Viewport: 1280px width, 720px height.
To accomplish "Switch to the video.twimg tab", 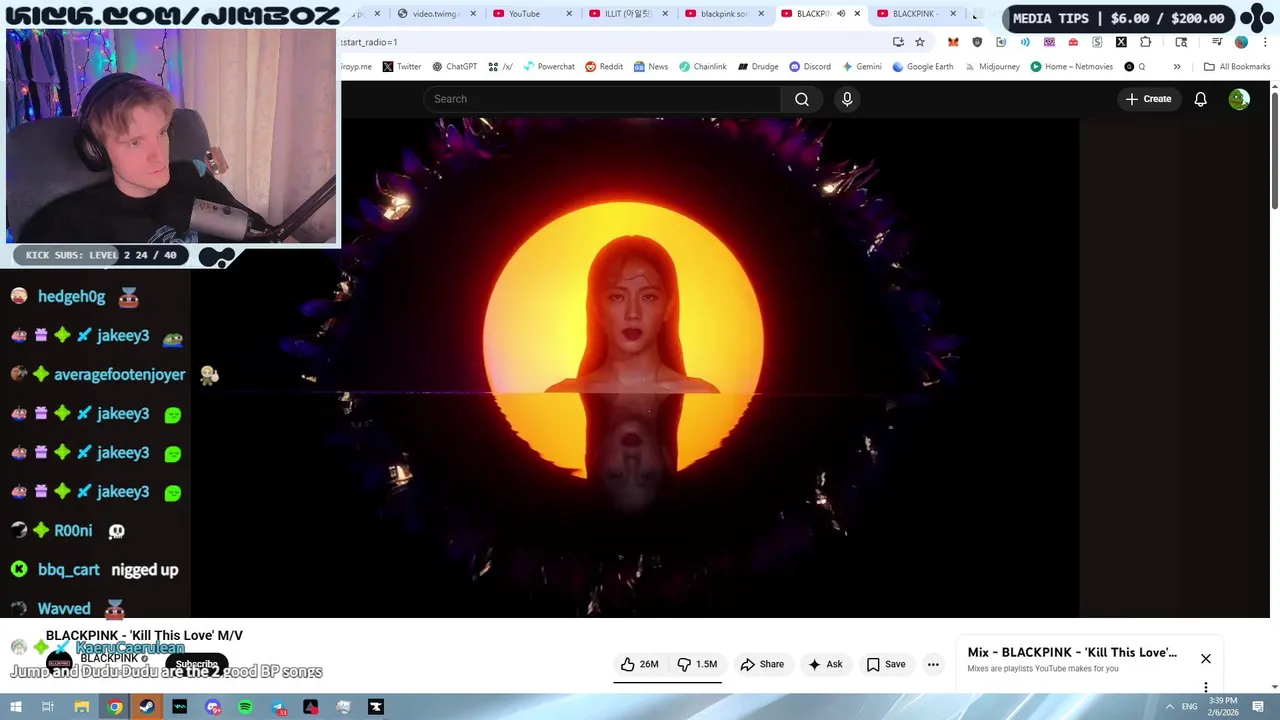I will 435,14.
